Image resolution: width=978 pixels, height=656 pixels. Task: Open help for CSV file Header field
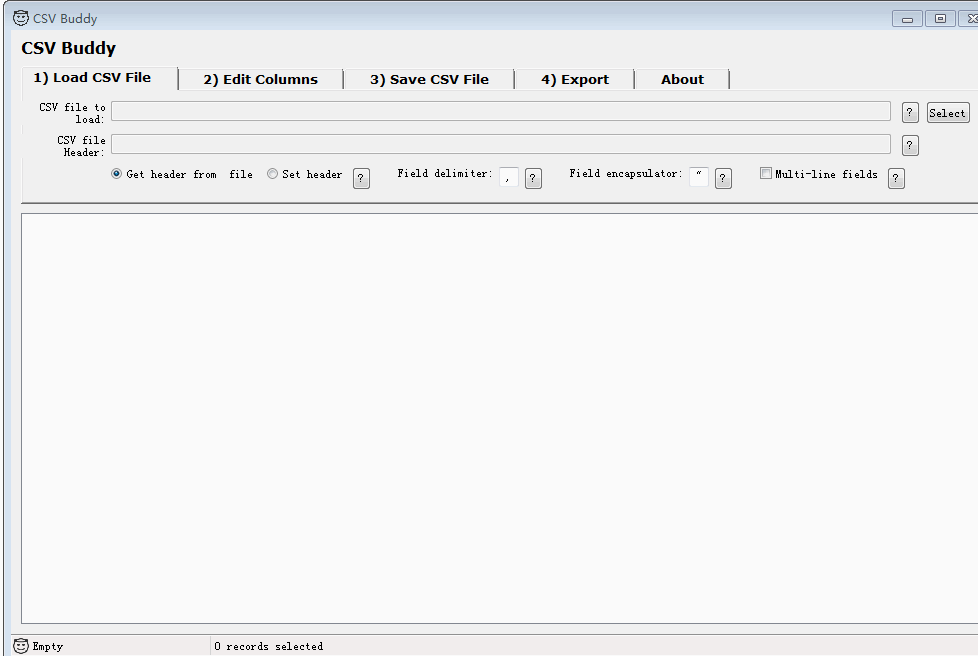(x=910, y=146)
